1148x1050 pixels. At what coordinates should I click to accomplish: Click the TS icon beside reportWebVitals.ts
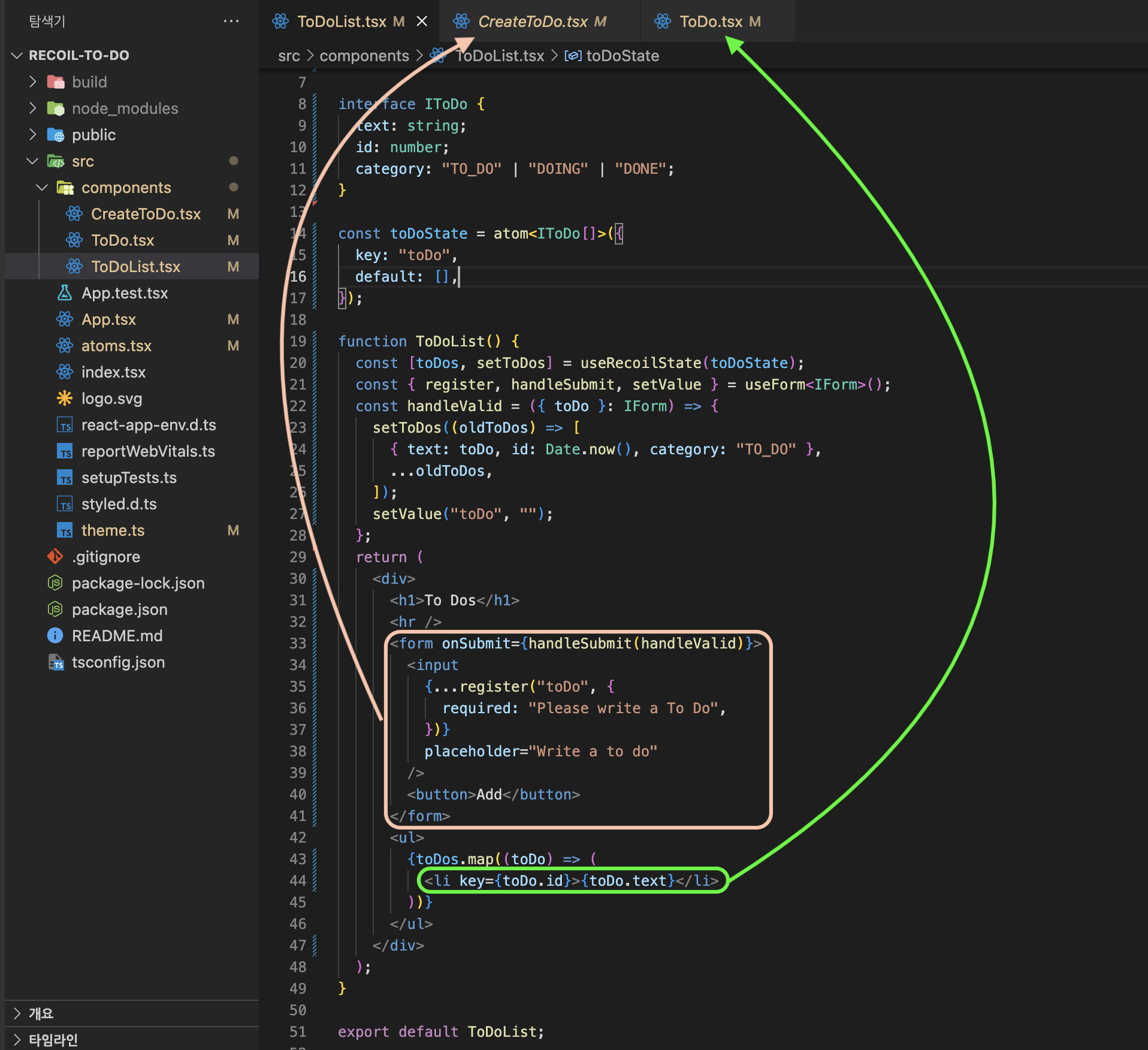(65, 451)
